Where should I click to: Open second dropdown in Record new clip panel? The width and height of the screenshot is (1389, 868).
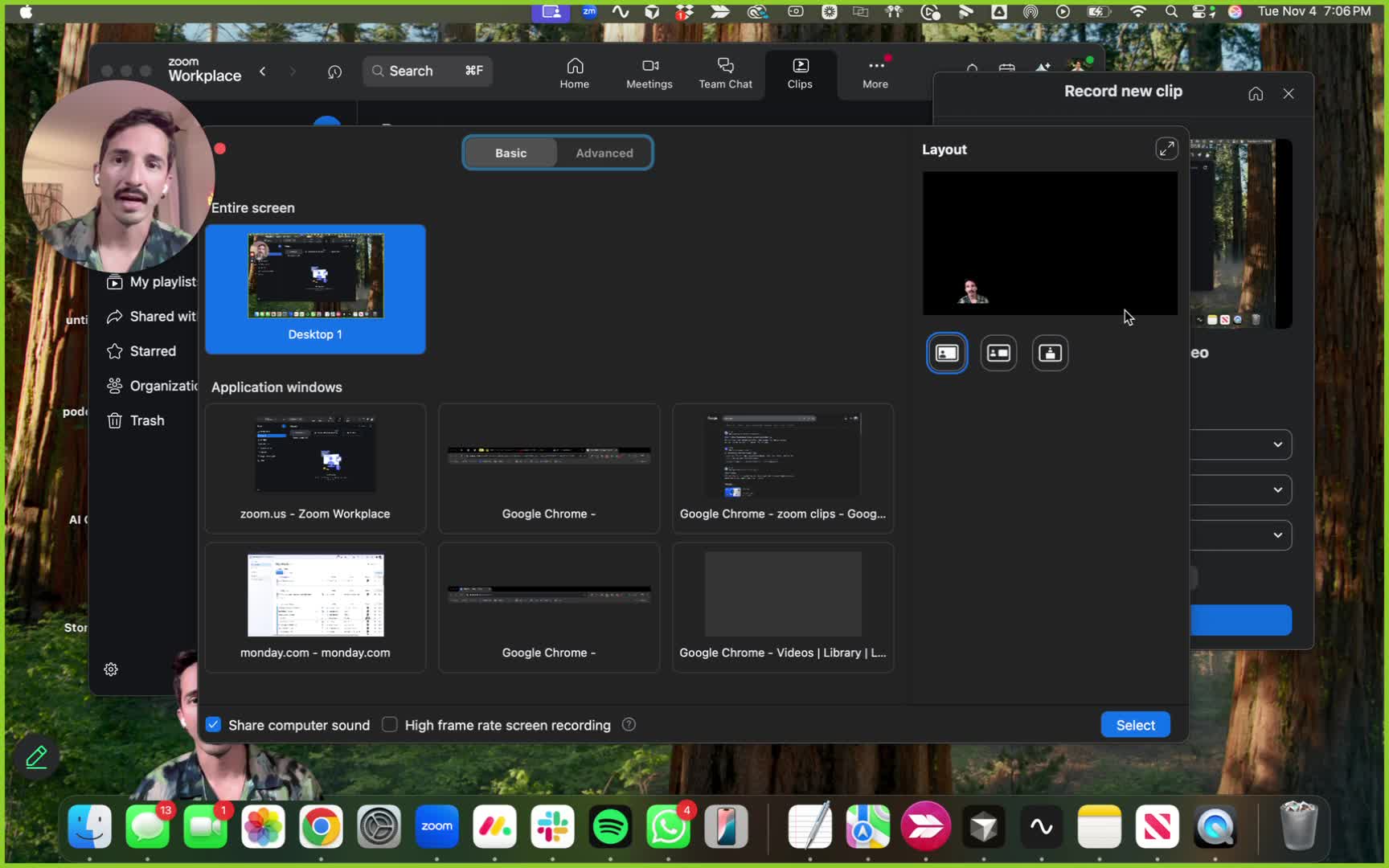coord(1241,489)
